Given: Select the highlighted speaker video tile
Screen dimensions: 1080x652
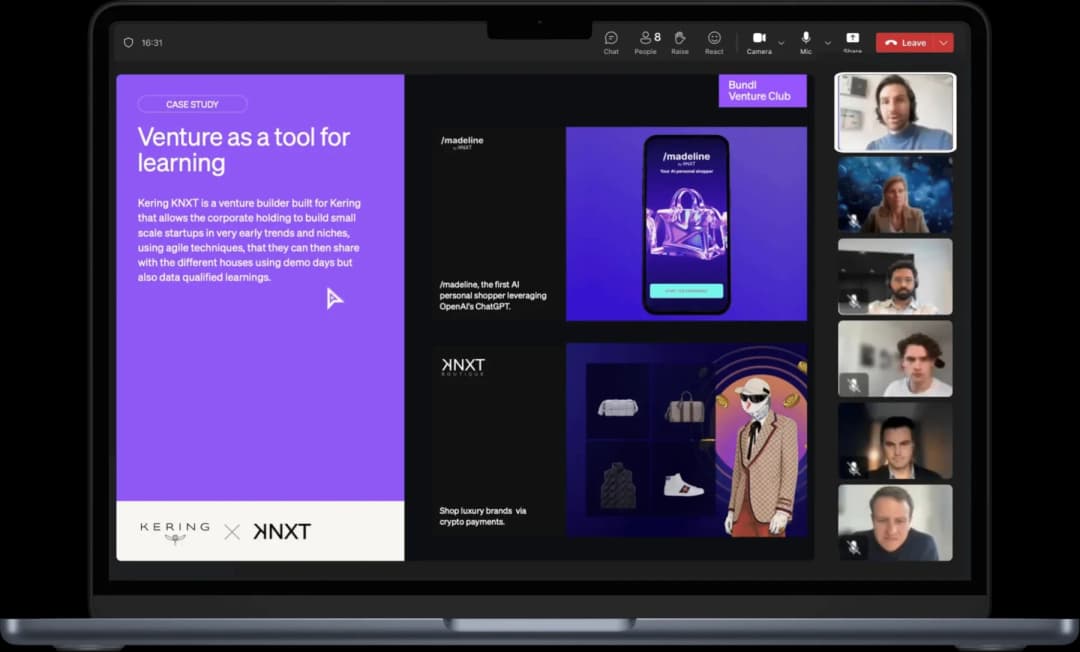Looking at the screenshot, I should (x=895, y=112).
